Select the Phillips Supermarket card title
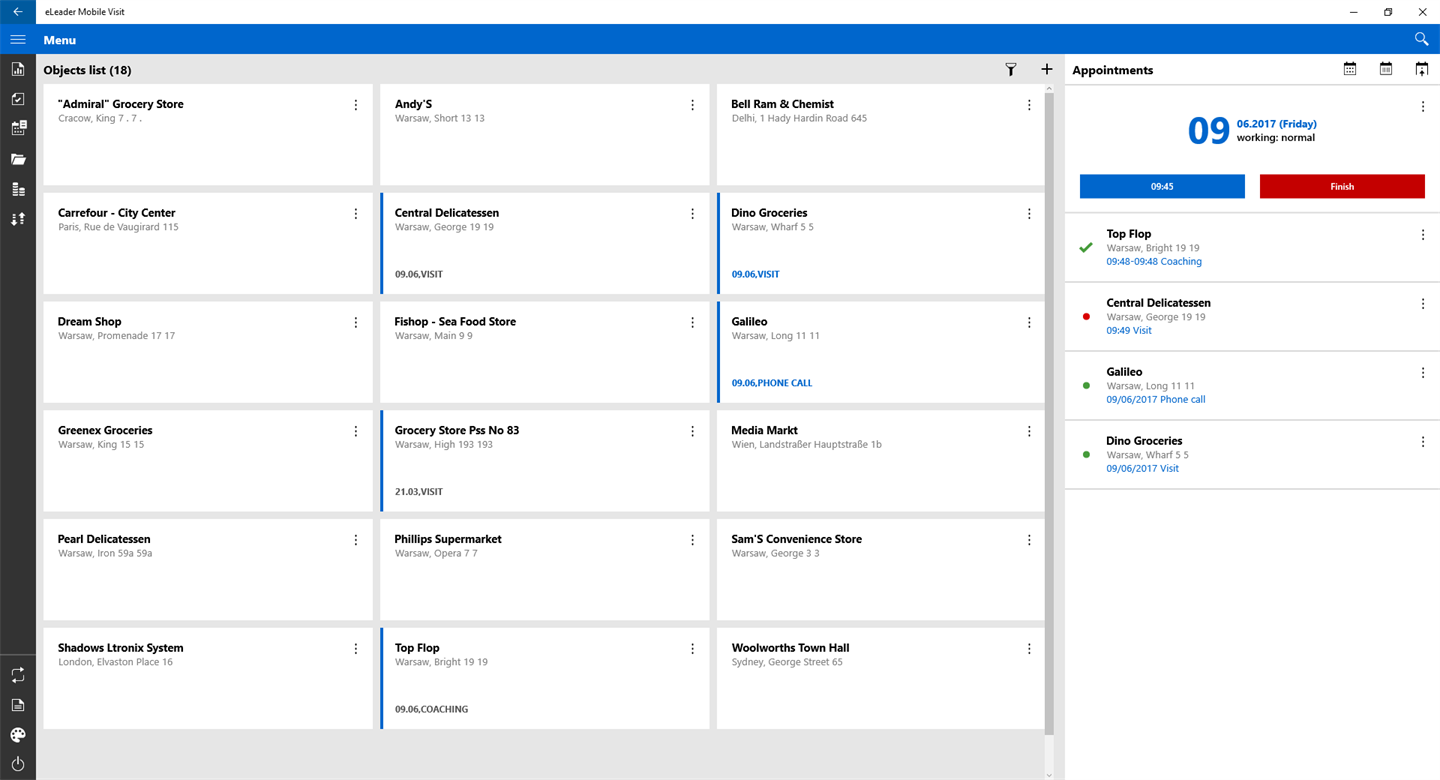 pyautogui.click(x=448, y=539)
